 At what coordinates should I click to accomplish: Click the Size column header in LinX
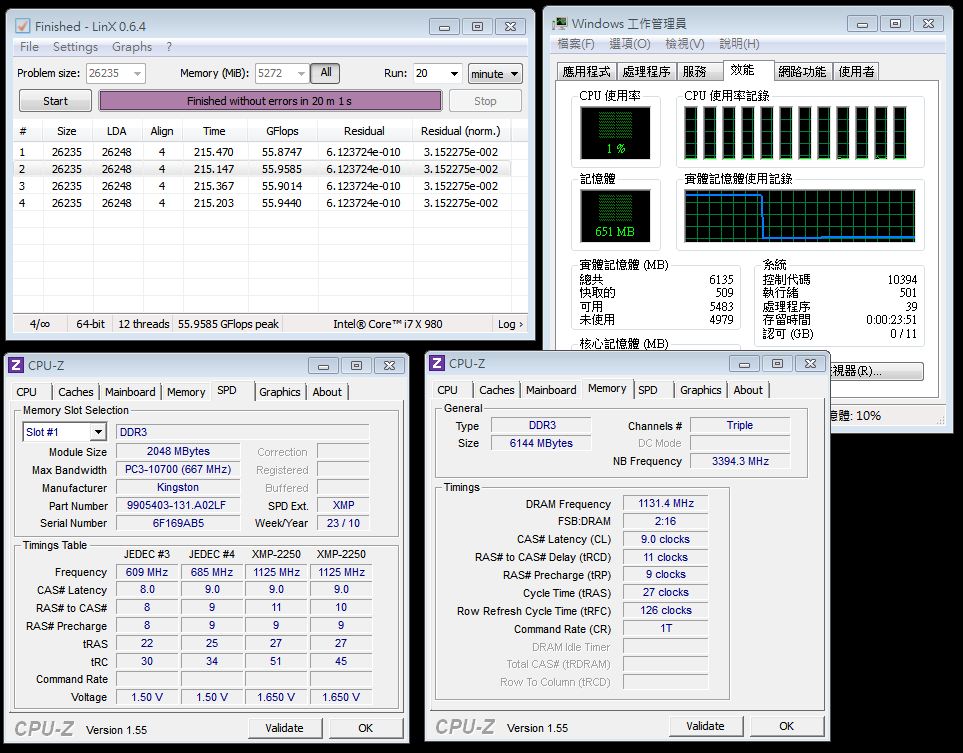click(x=67, y=131)
